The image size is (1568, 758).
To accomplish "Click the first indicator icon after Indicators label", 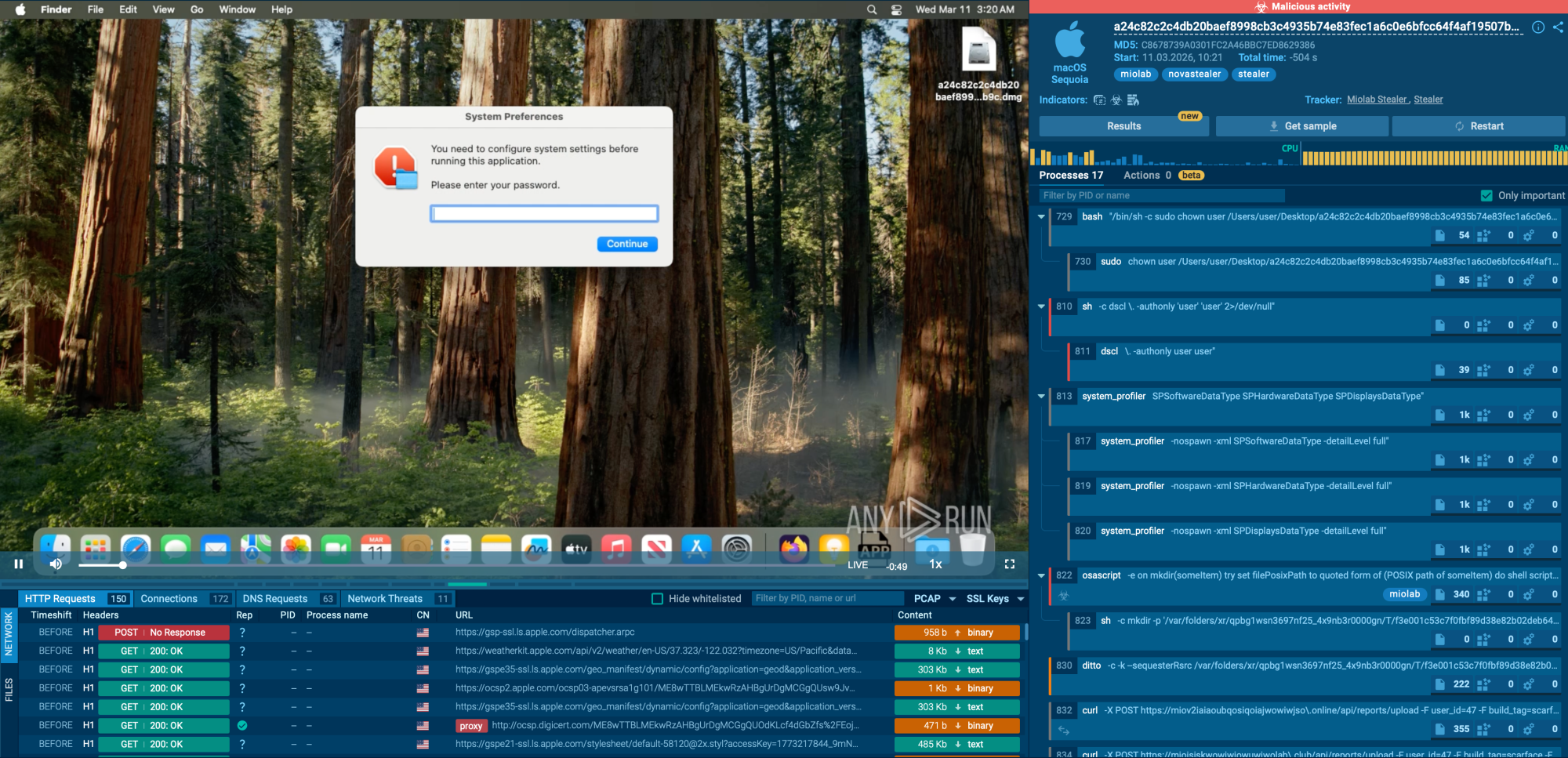I will (x=1099, y=100).
